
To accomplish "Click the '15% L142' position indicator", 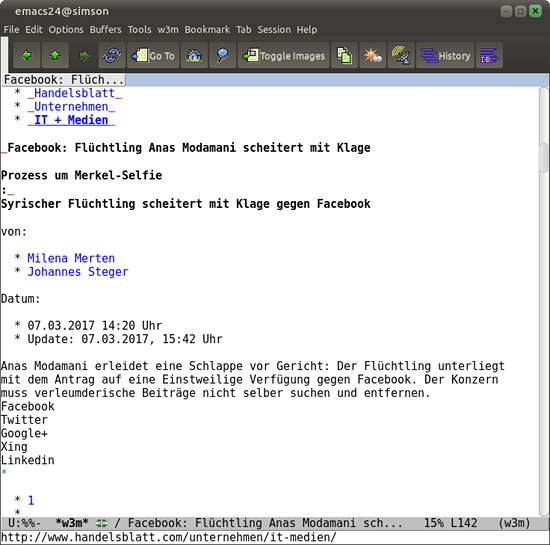I will click(x=450, y=523).
